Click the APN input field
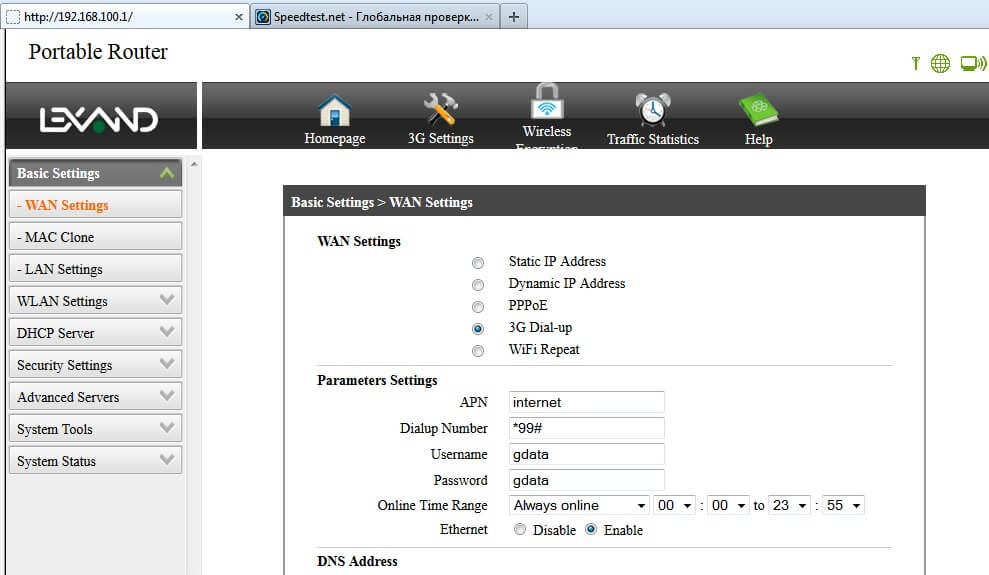Screen dimensions: 989x575 [x=586, y=402]
